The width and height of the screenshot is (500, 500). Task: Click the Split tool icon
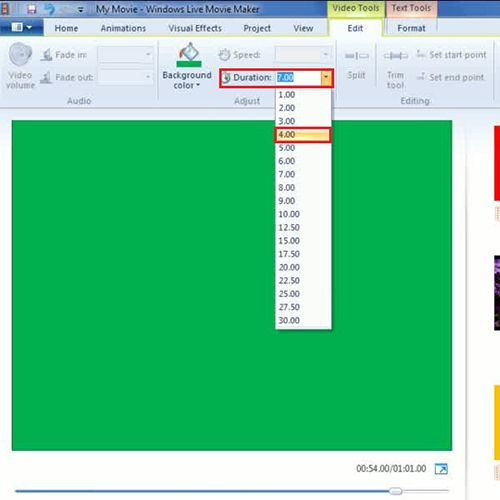tap(356, 56)
